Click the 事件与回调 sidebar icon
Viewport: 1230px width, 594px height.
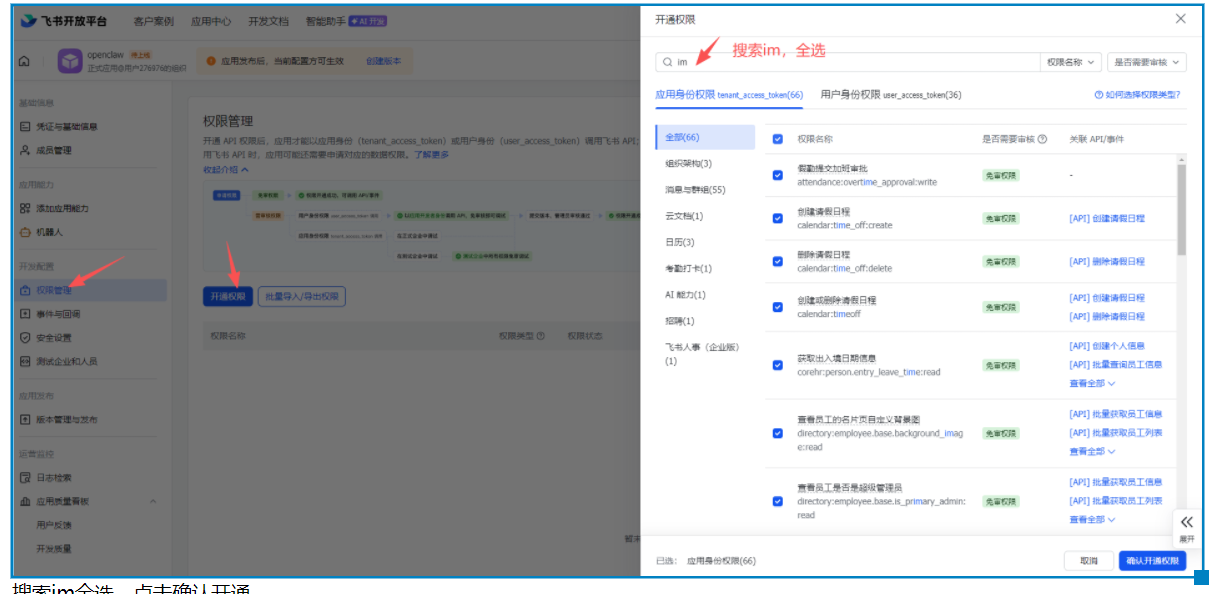tap(26, 314)
